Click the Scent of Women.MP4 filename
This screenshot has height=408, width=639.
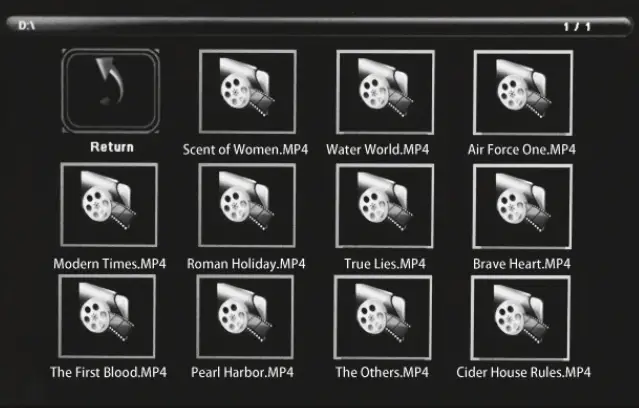click(x=245, y=150)
